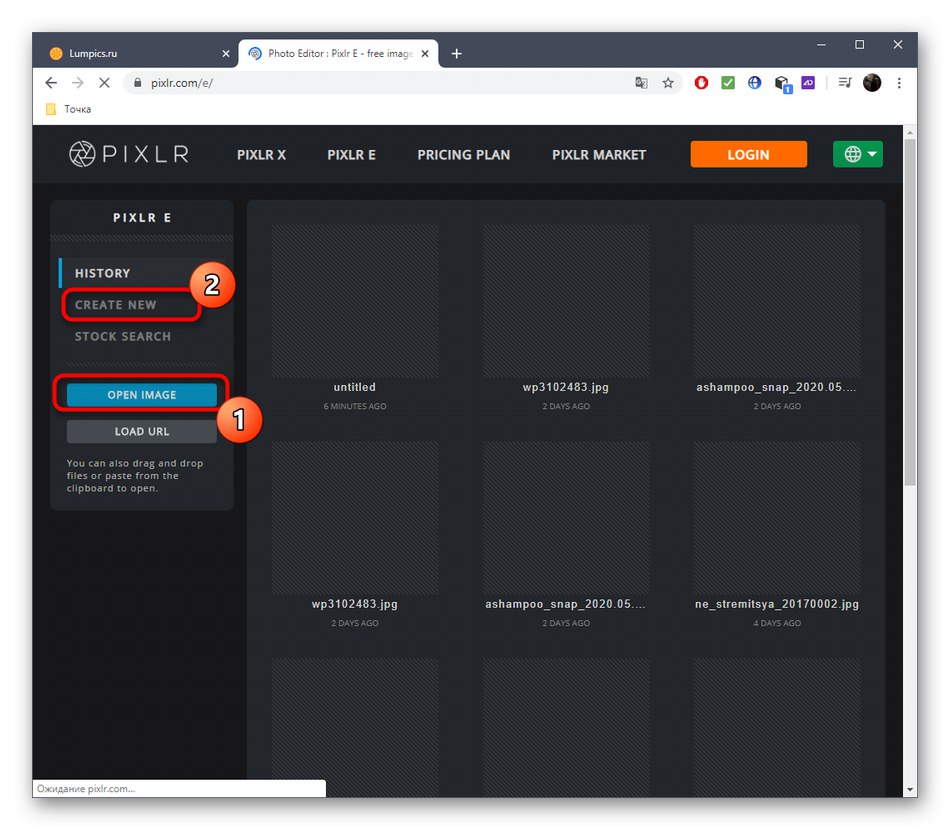Click the orange LOGIN button

pyautogui.click(x=748, y=154)
